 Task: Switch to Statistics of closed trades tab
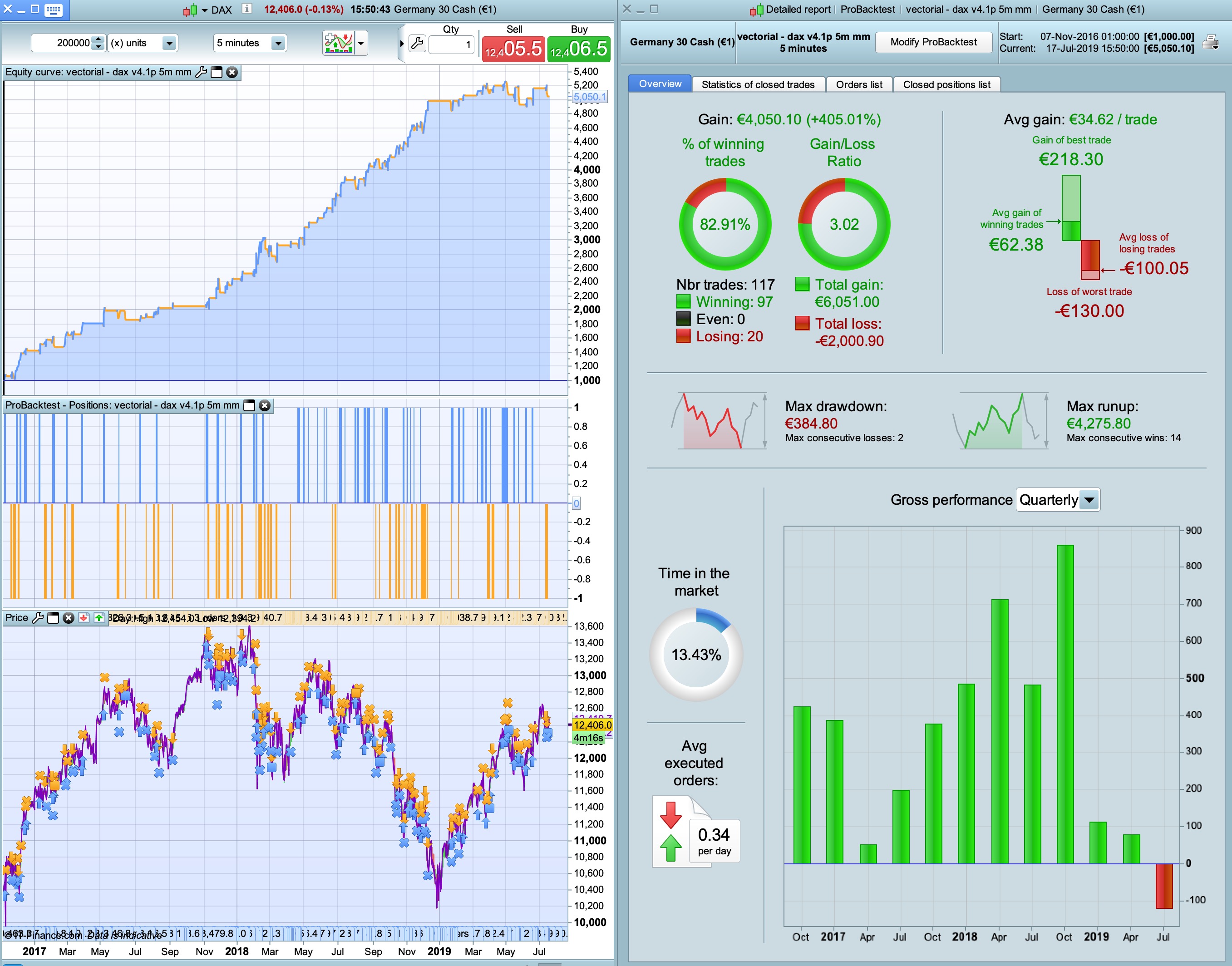coord(758,85)
